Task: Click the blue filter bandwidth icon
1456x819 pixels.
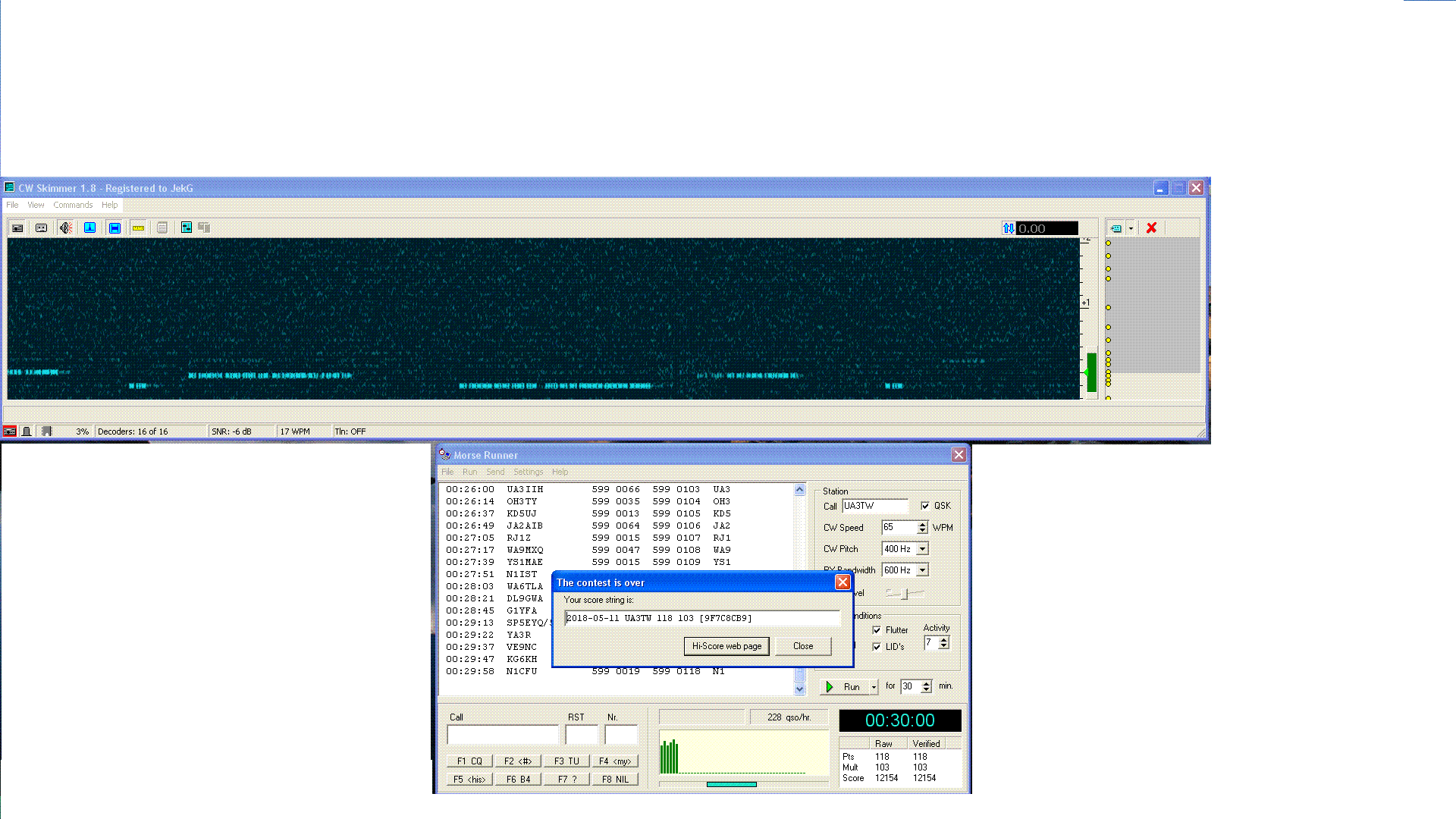Action: pyautogui.click(x=115, y=228)
